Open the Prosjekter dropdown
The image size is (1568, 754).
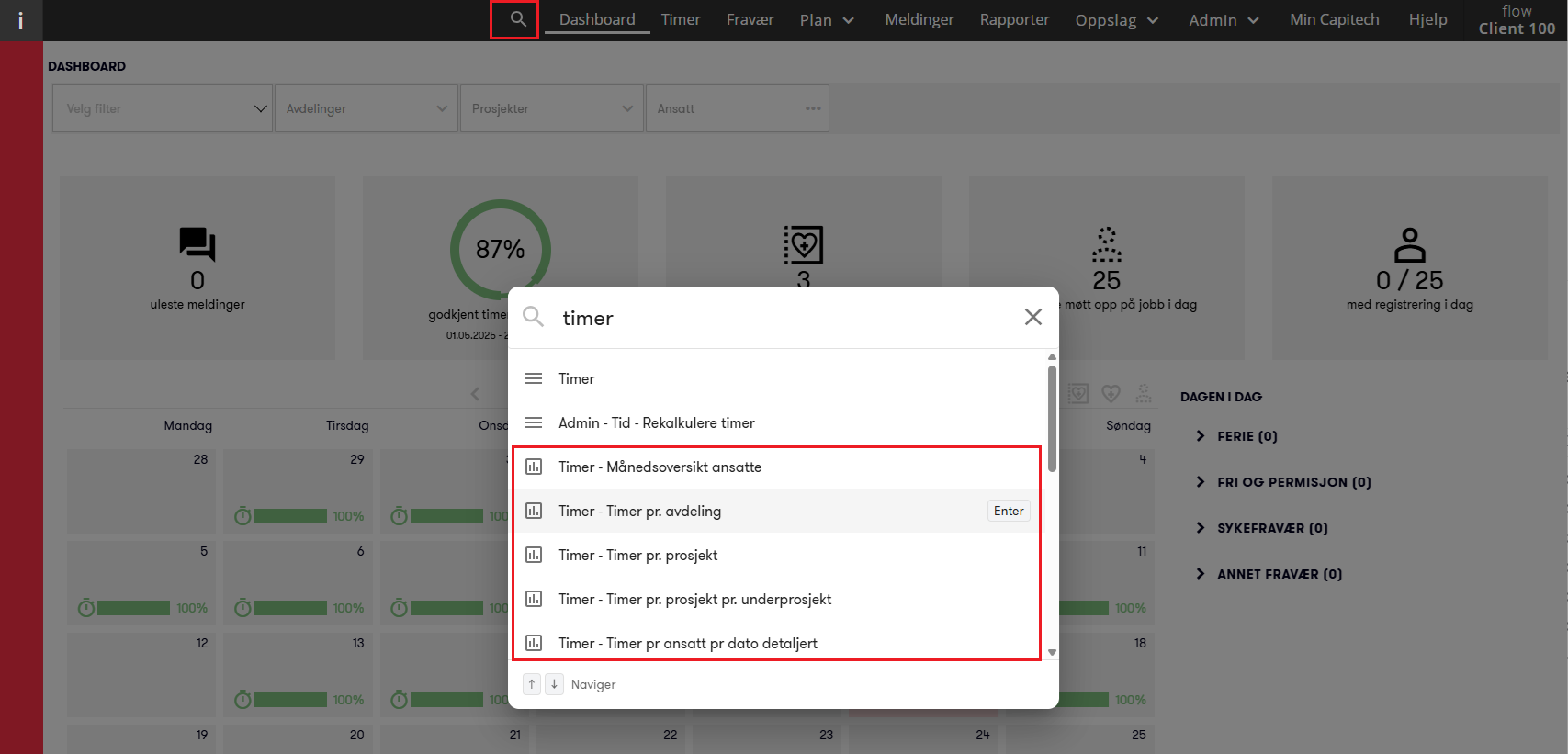point(552,108)
